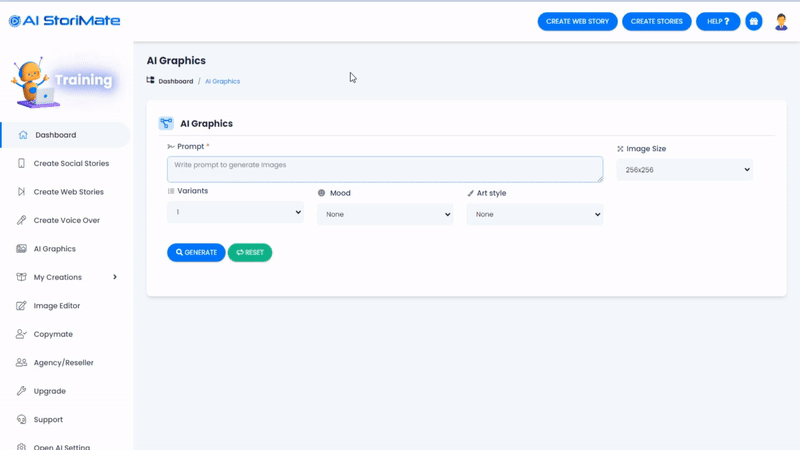
Task: Go to Dashboard in sidebar
Action: [x=65, y=135]
